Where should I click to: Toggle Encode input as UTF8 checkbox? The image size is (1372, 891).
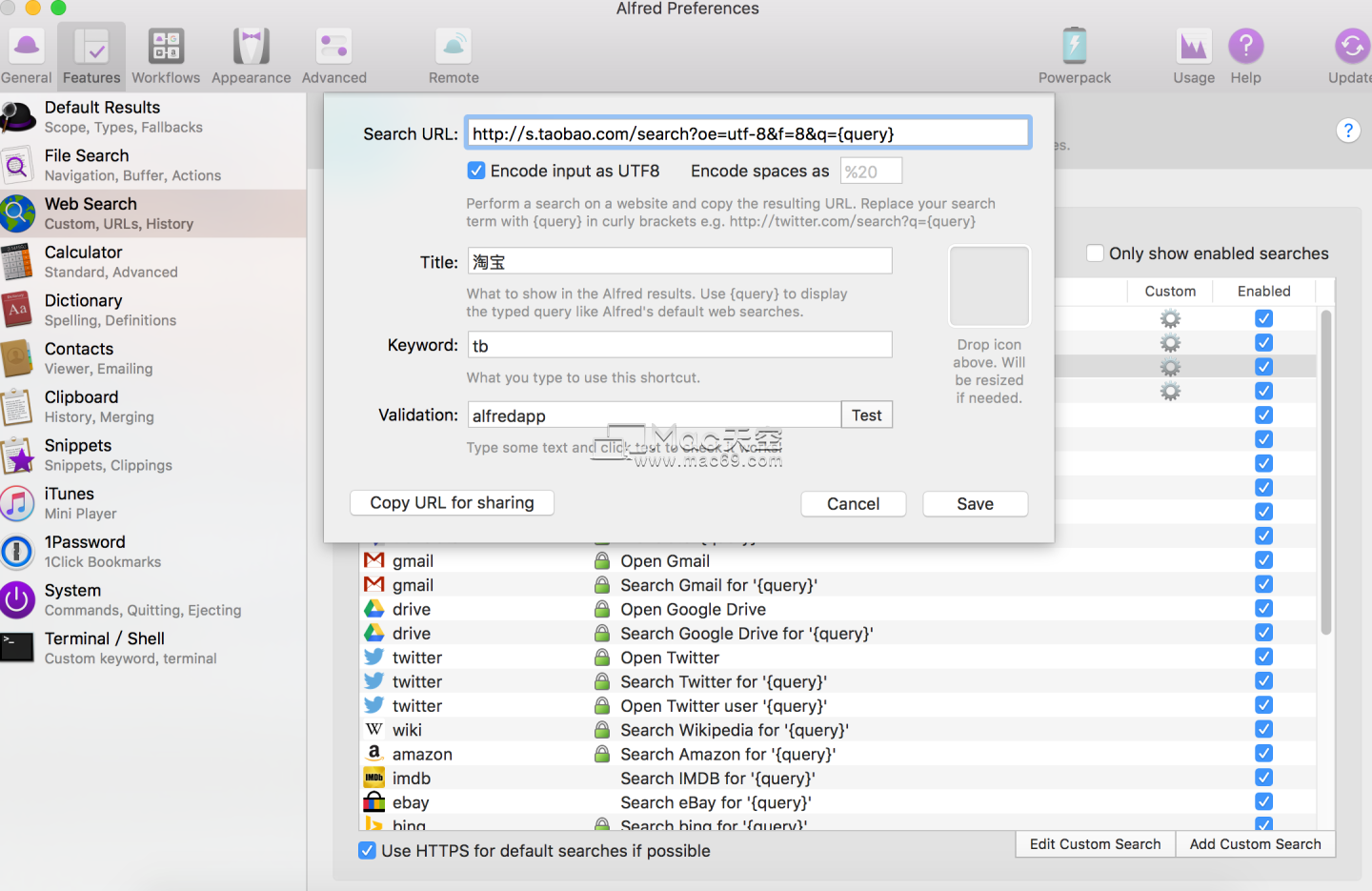click(476, 171)
